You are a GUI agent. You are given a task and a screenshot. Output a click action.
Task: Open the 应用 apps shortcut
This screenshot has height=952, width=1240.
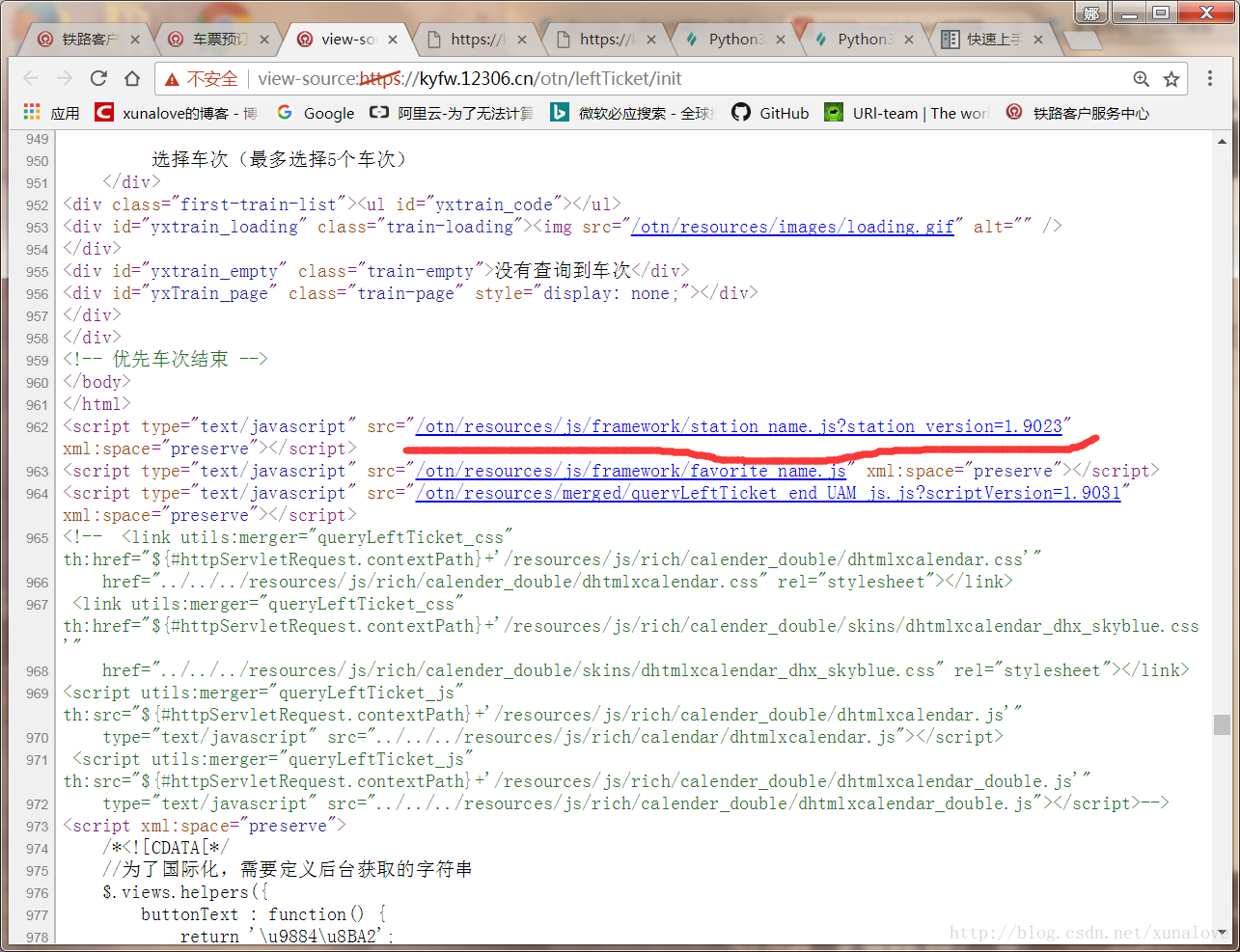point(51,113)
